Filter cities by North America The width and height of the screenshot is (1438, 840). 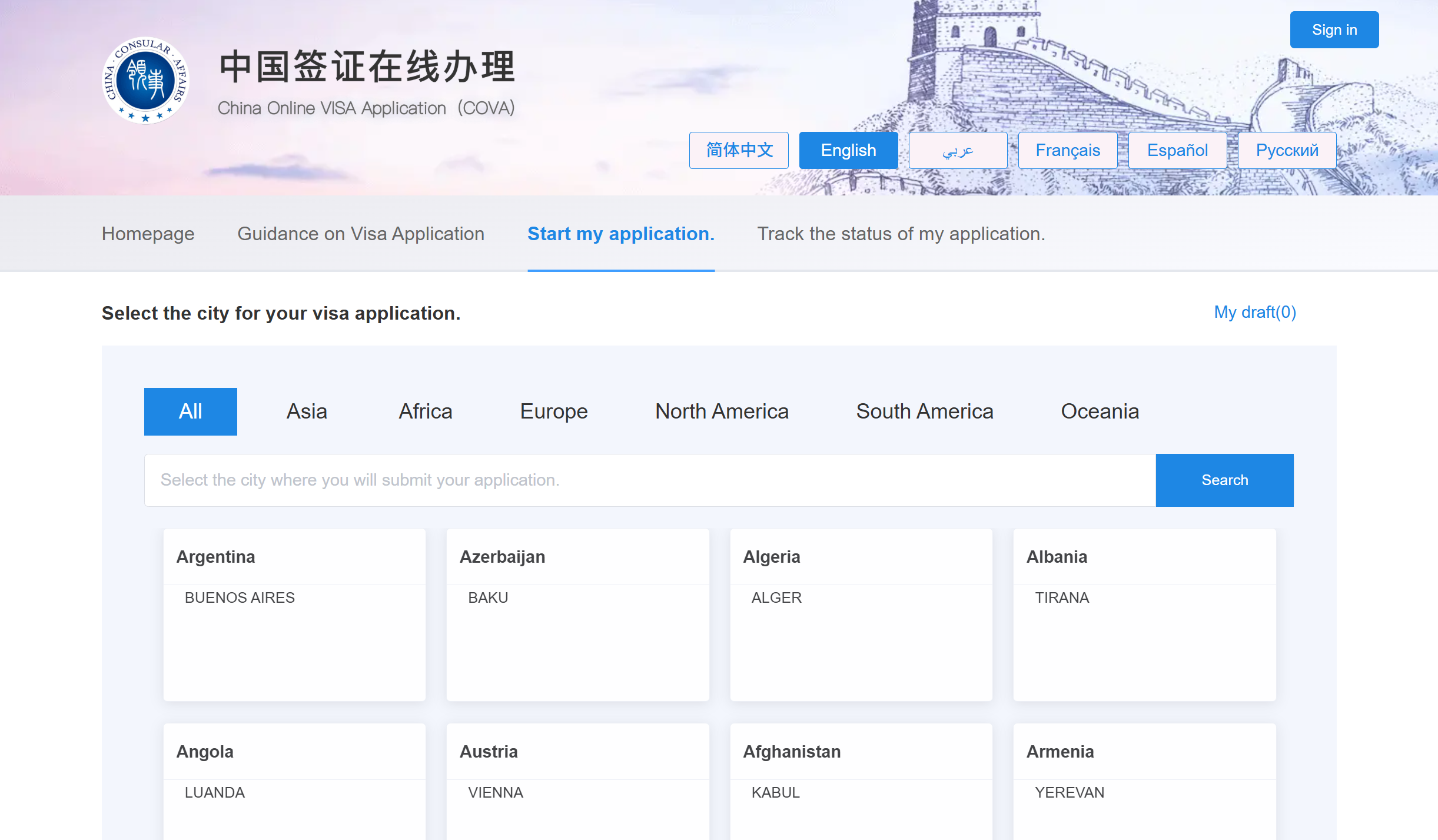722,411
